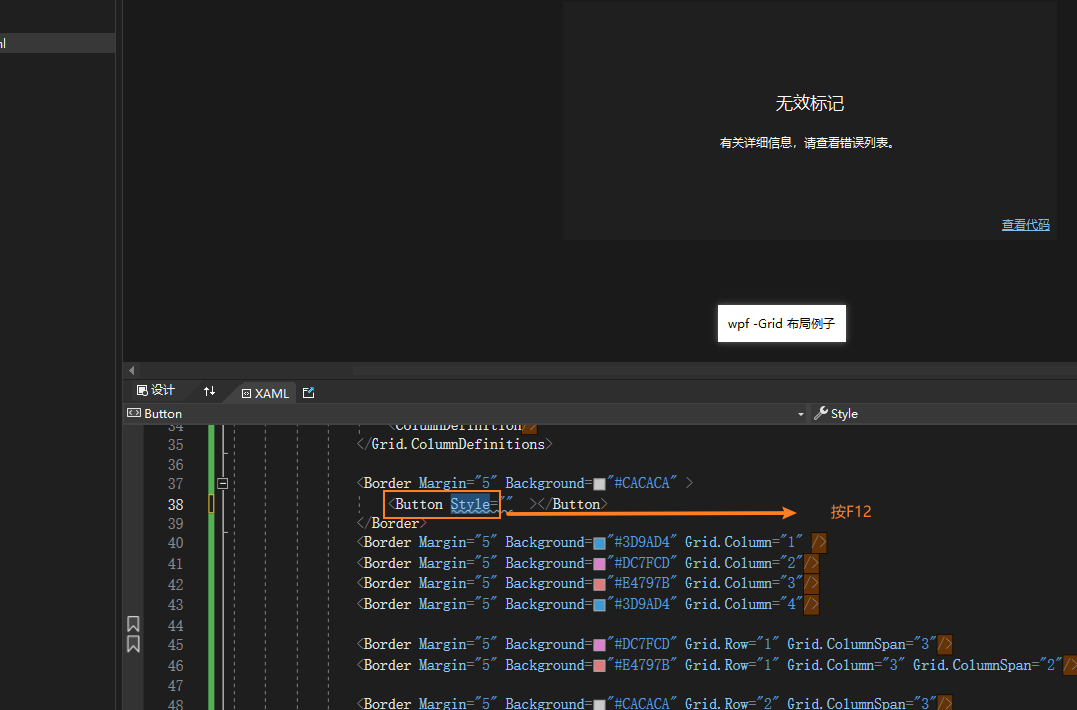Click the bookmark icon beside line 45

pyautogui.click(x=133, y=643)
